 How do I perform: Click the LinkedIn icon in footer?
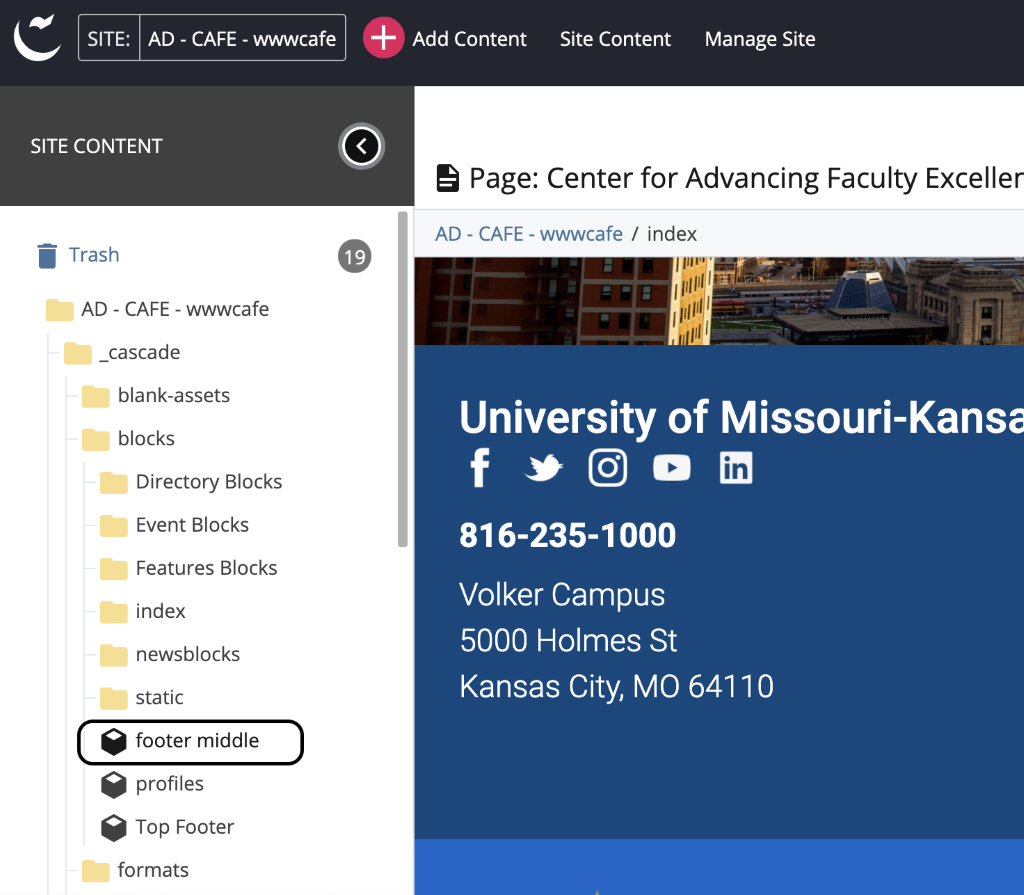click(736, 468)
